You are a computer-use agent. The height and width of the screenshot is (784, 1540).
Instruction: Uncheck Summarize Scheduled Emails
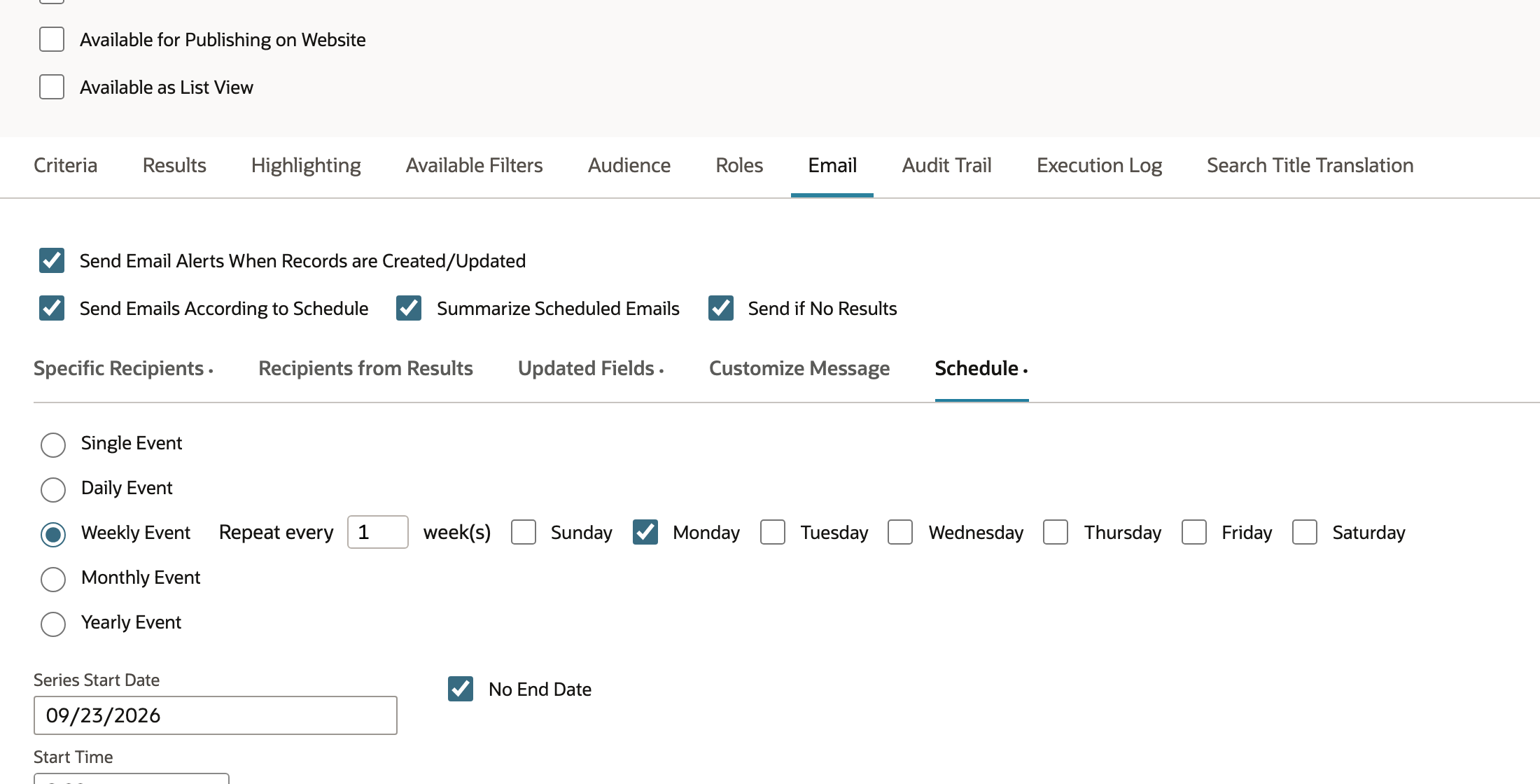pos(409,308)
